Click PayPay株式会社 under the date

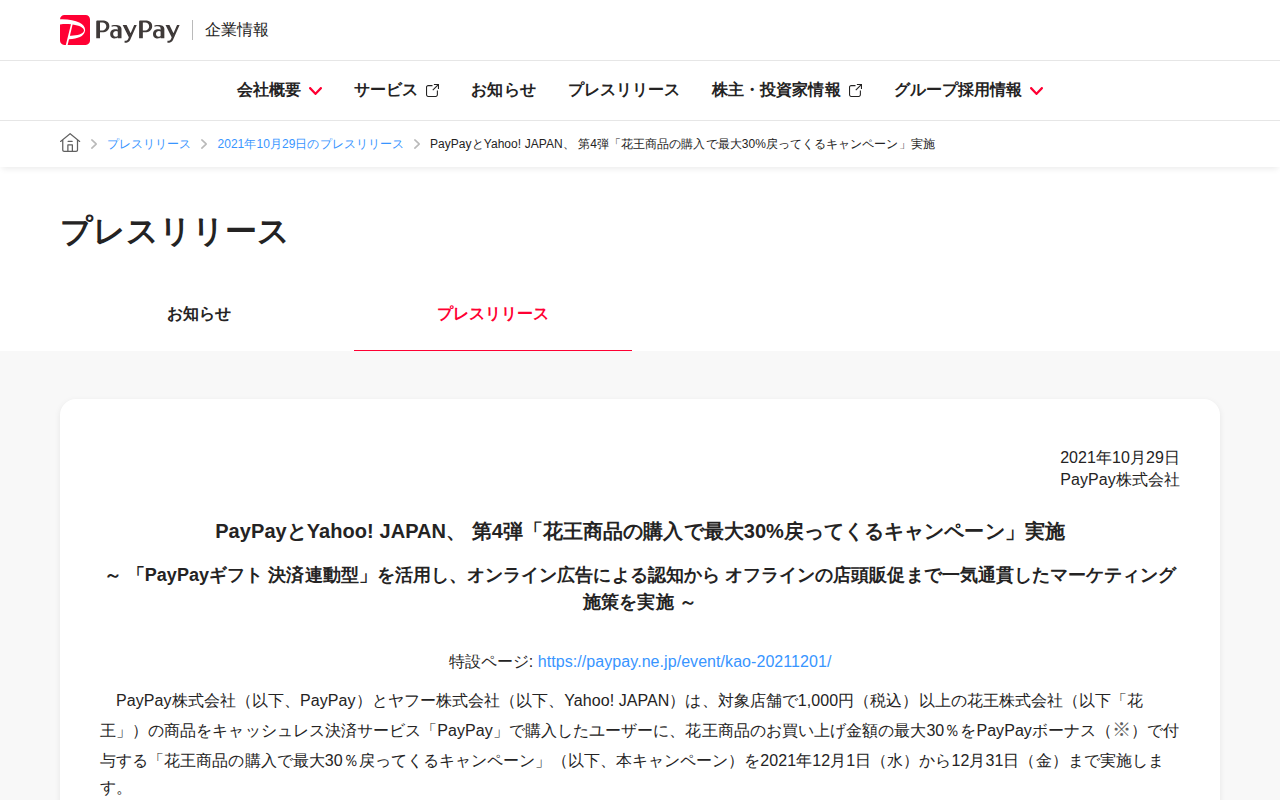(1120, 479)
